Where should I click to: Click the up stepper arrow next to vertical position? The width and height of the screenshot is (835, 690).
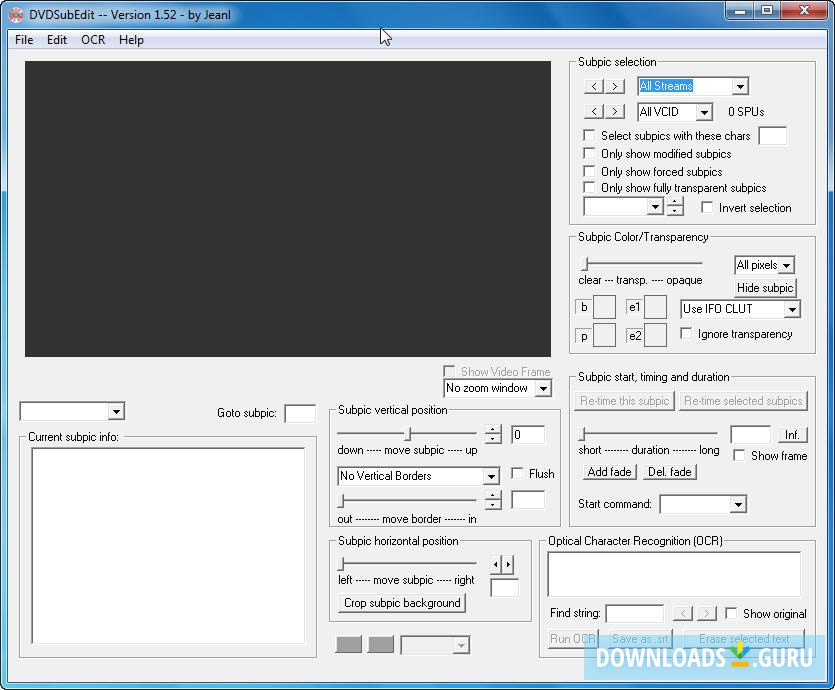492,430
